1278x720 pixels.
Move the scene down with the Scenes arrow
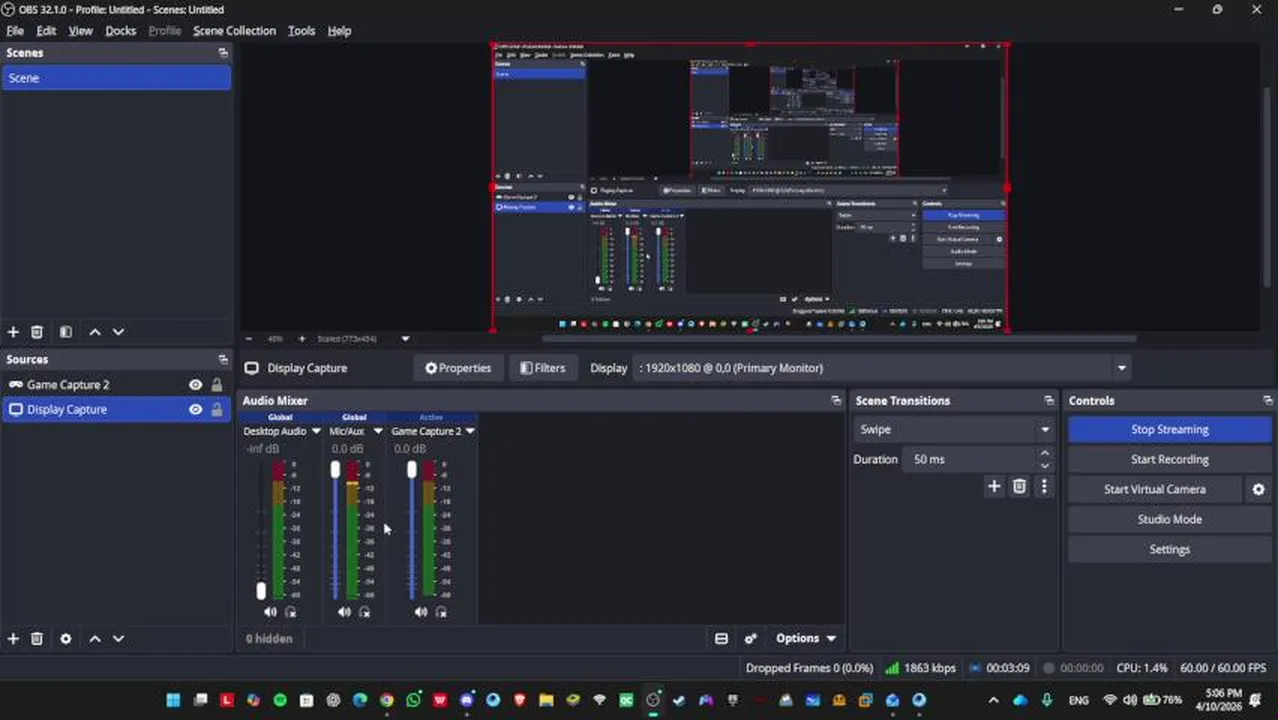[118, 332]
